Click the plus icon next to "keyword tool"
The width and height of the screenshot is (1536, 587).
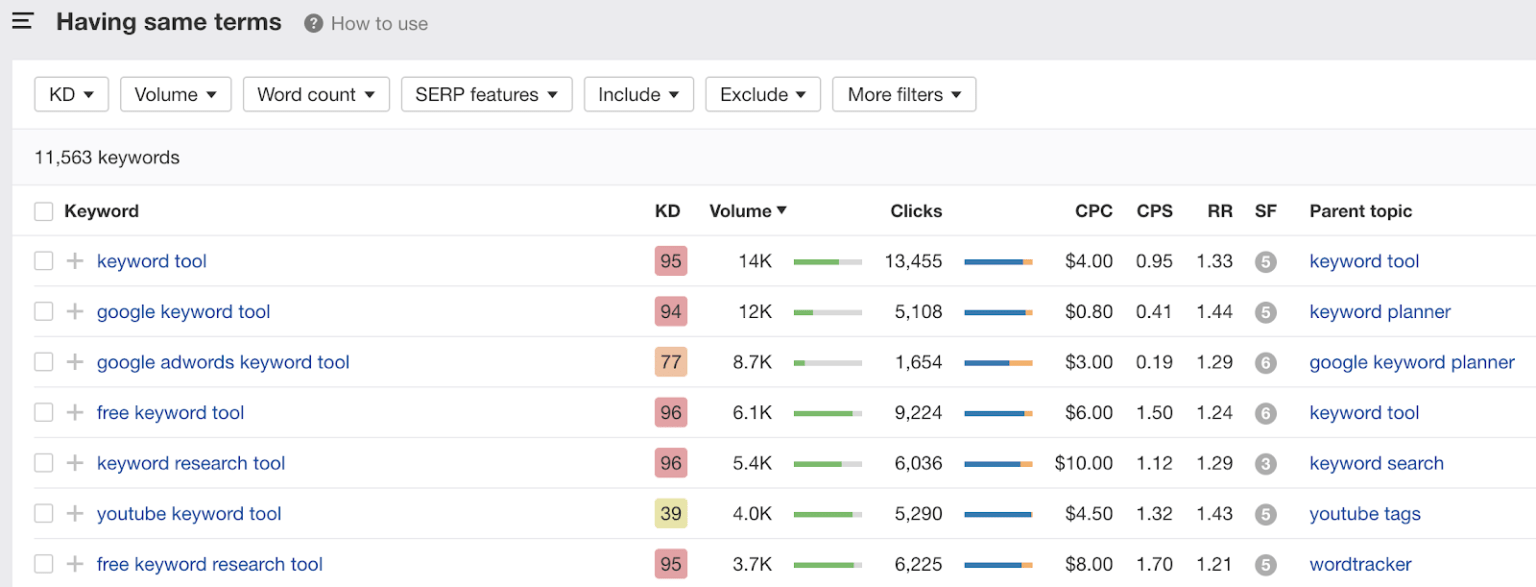click(x=73, y=260)
